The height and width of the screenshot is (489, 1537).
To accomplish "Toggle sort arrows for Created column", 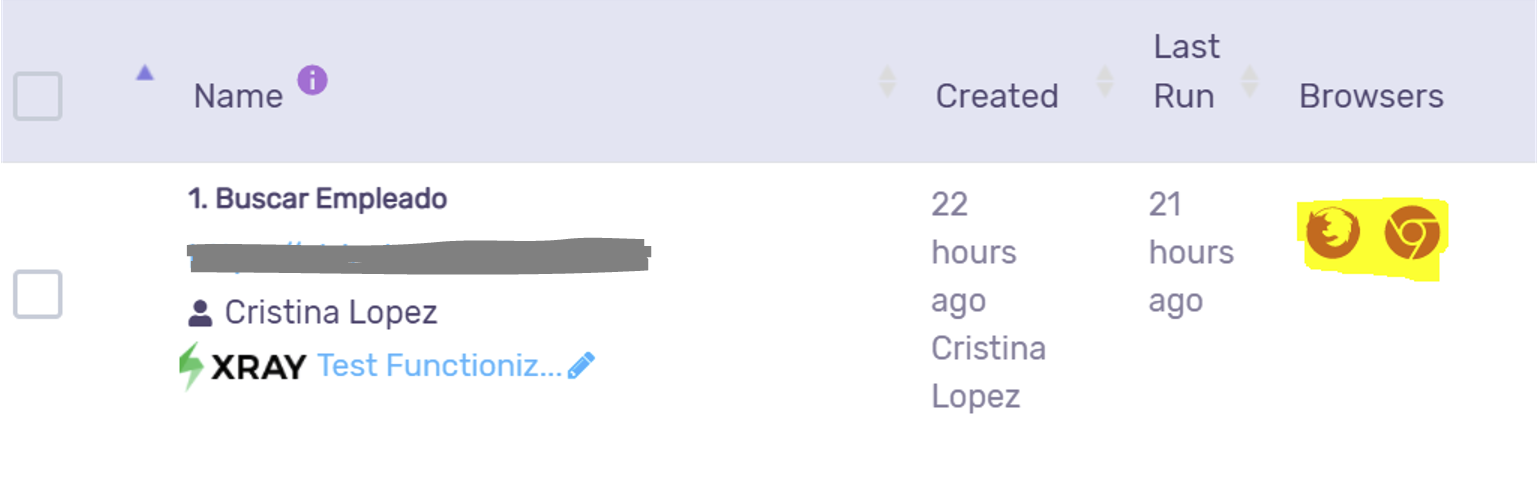I will tap(1105, 81).
